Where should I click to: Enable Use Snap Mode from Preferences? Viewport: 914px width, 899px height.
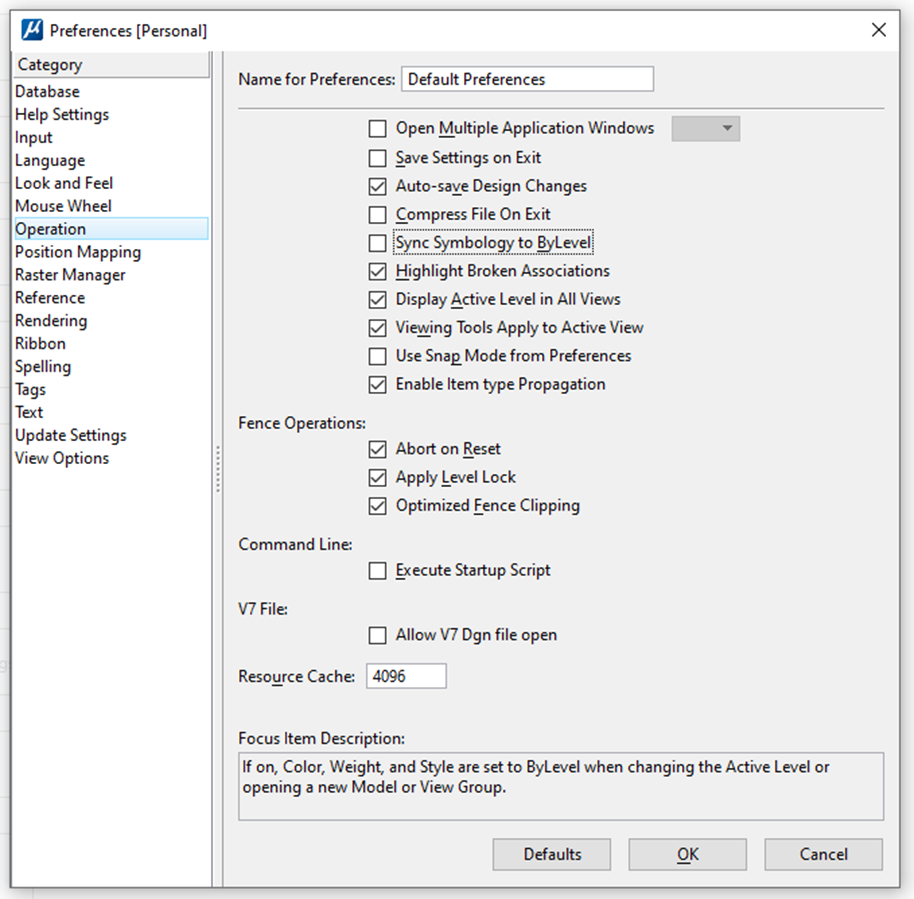[377, 356]
